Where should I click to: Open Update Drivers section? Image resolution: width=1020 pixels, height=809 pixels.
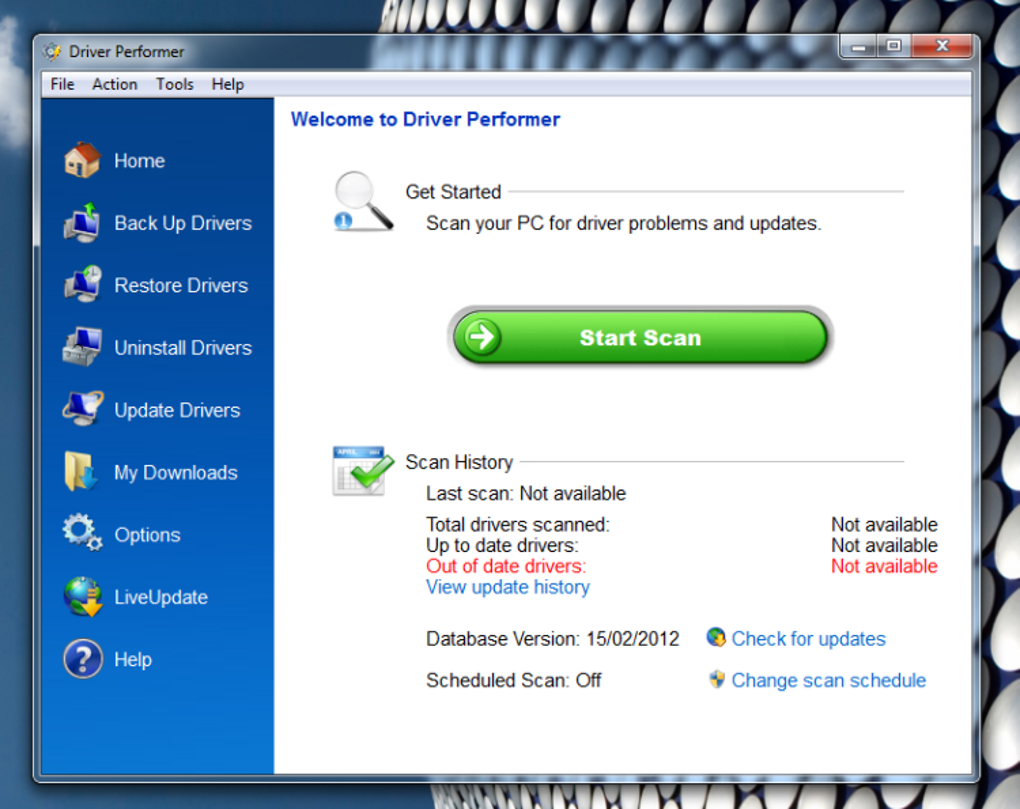177,410
